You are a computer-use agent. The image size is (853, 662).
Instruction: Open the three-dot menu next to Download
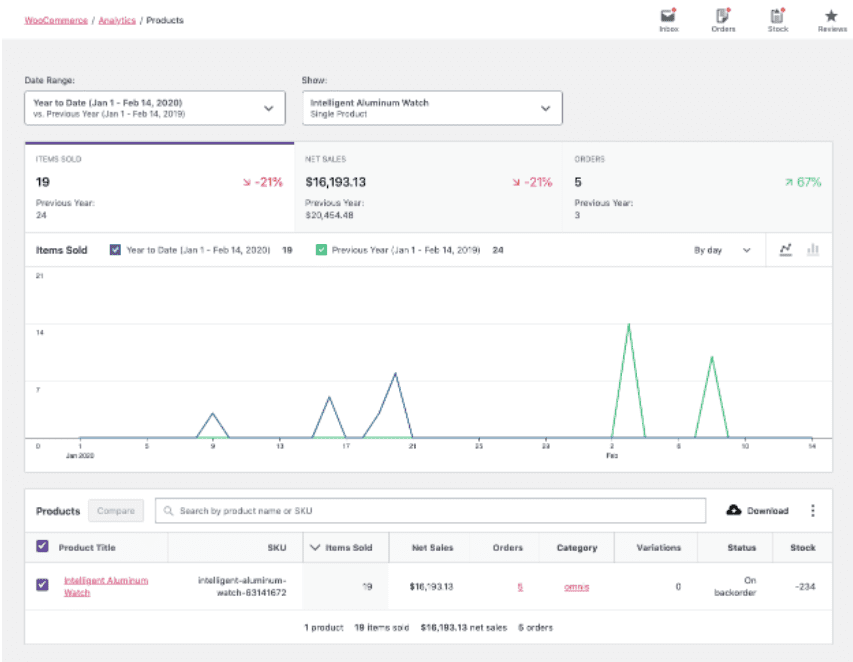[813, 510]
